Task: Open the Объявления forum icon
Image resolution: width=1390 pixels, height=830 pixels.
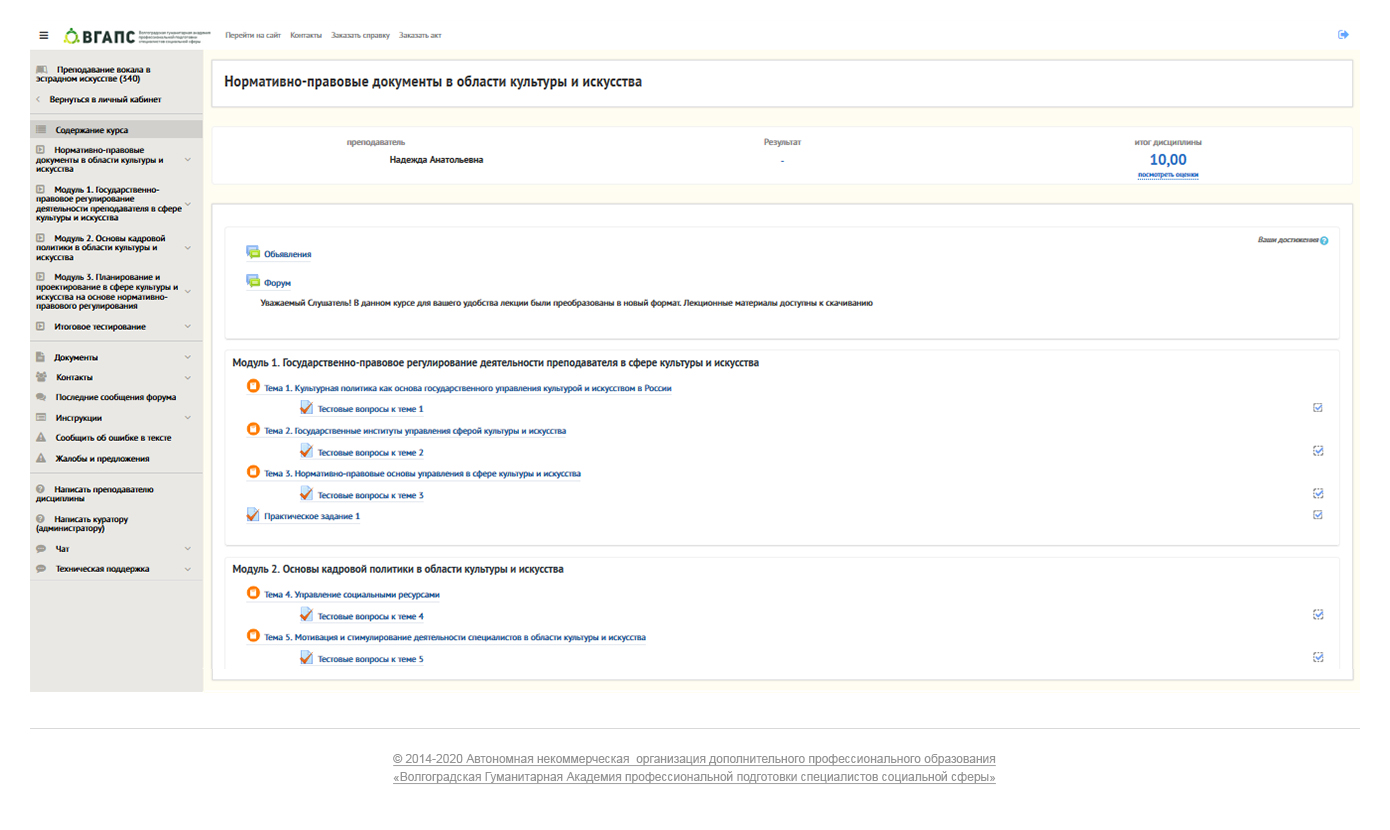Action: pyautogui.click(x=253, y=253)
